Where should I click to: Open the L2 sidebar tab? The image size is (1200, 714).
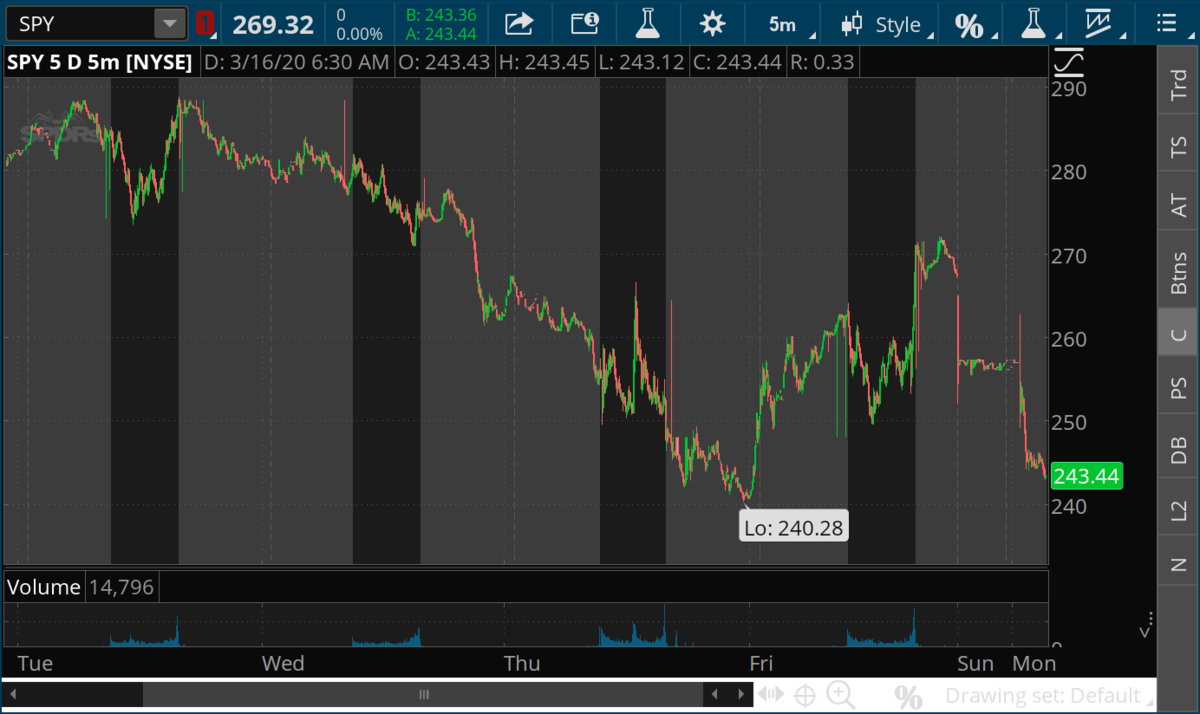coord(1179,512)
